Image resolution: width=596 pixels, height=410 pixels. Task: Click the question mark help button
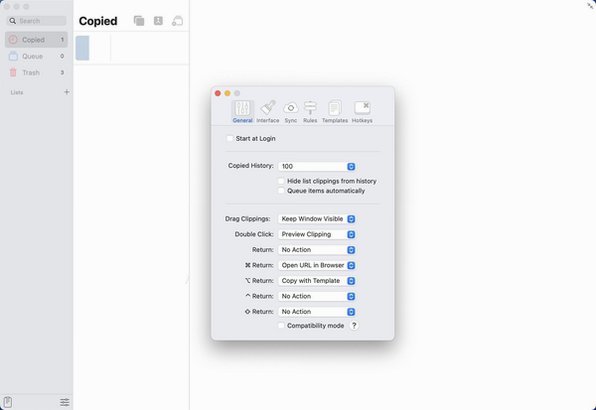[354, 326]
